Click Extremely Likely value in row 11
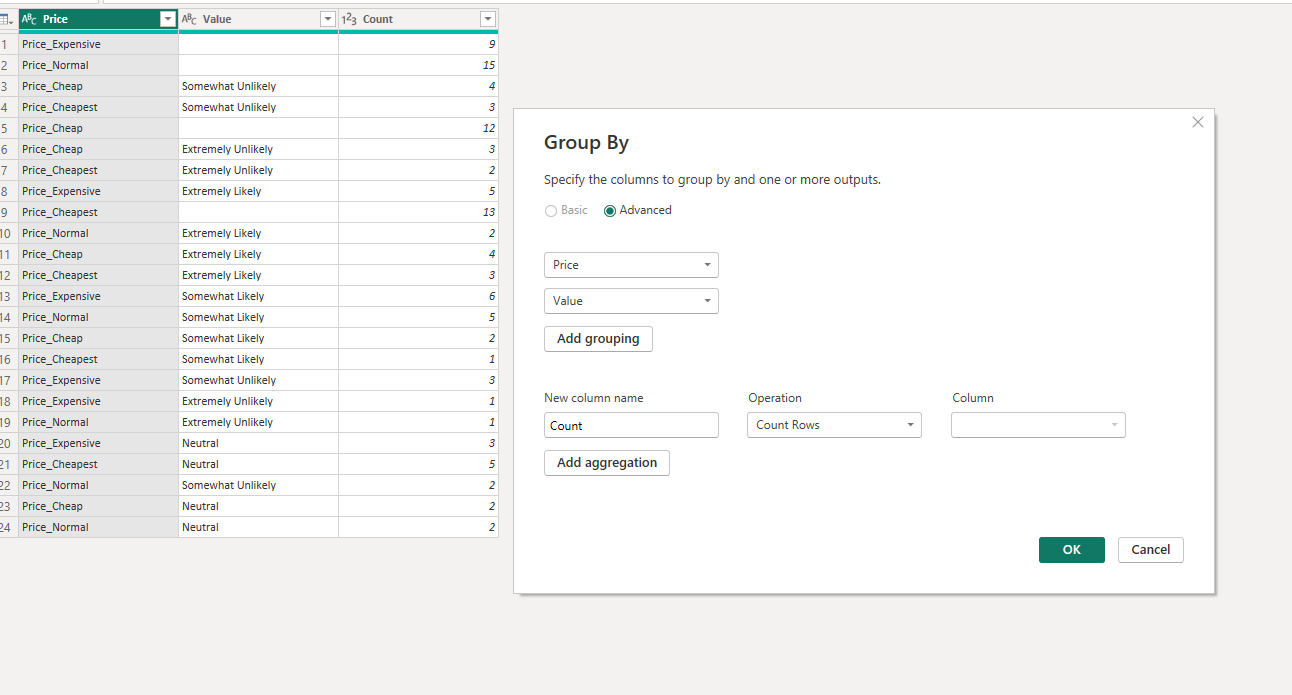 (x=258, y=254)
